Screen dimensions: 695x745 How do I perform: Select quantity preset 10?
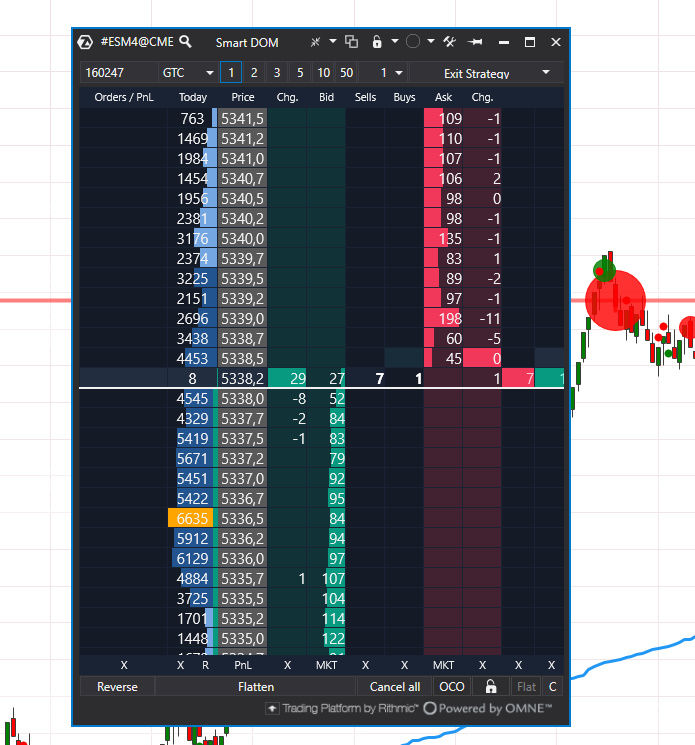[324, 73]
